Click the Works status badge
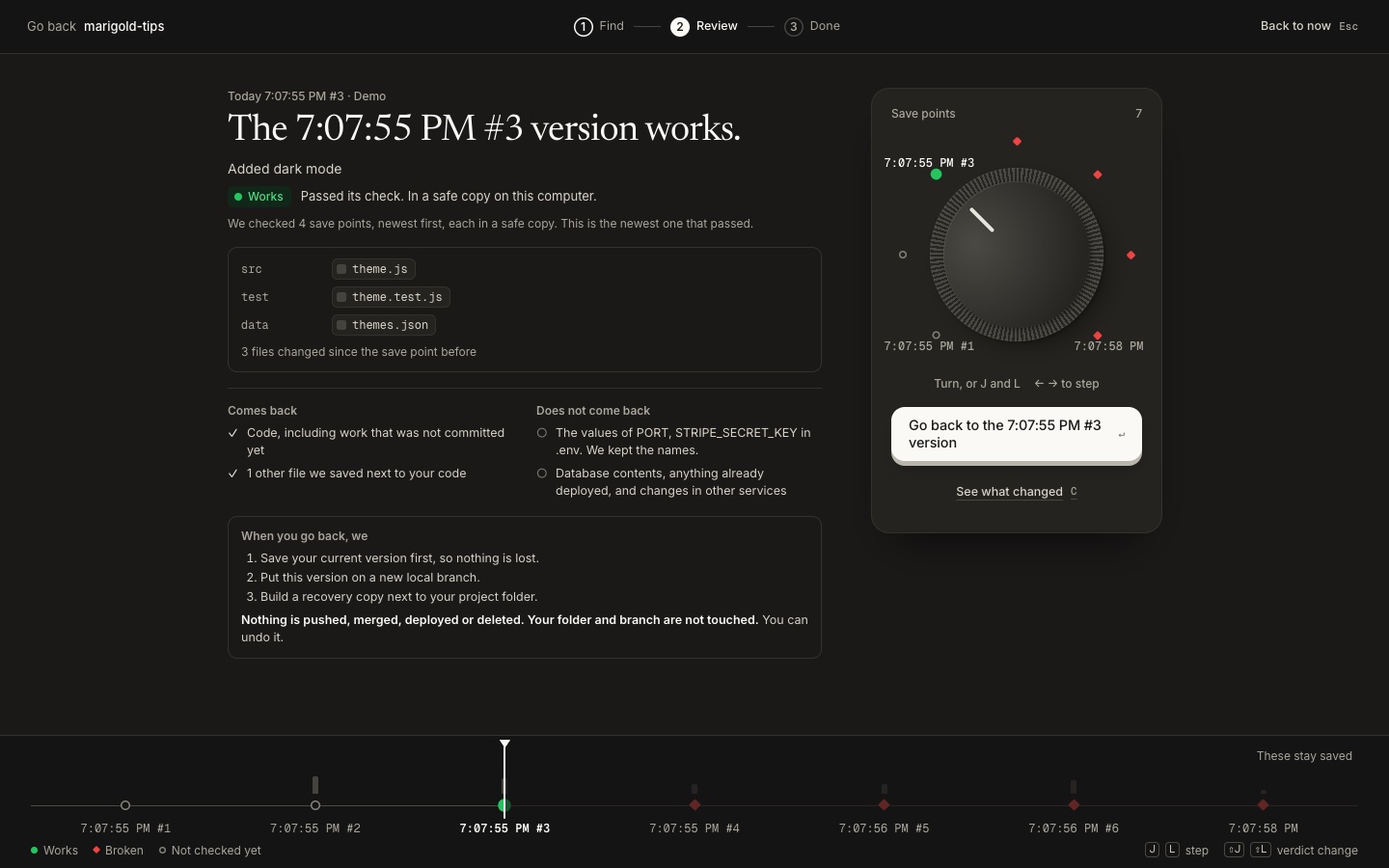 [259, 197]
